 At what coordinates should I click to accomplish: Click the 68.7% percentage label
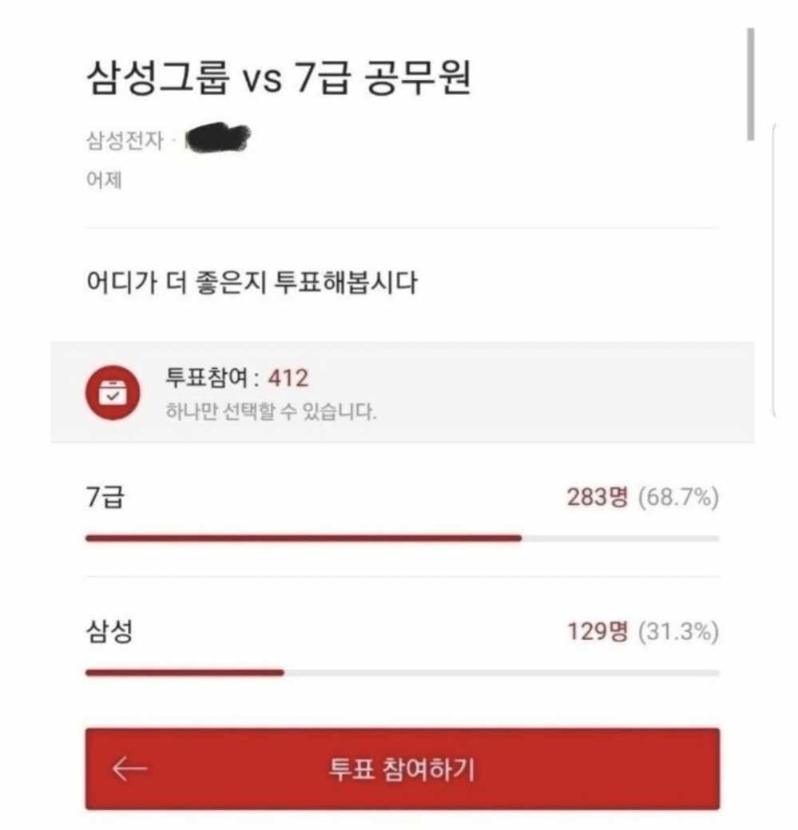(x=679, y=498)
